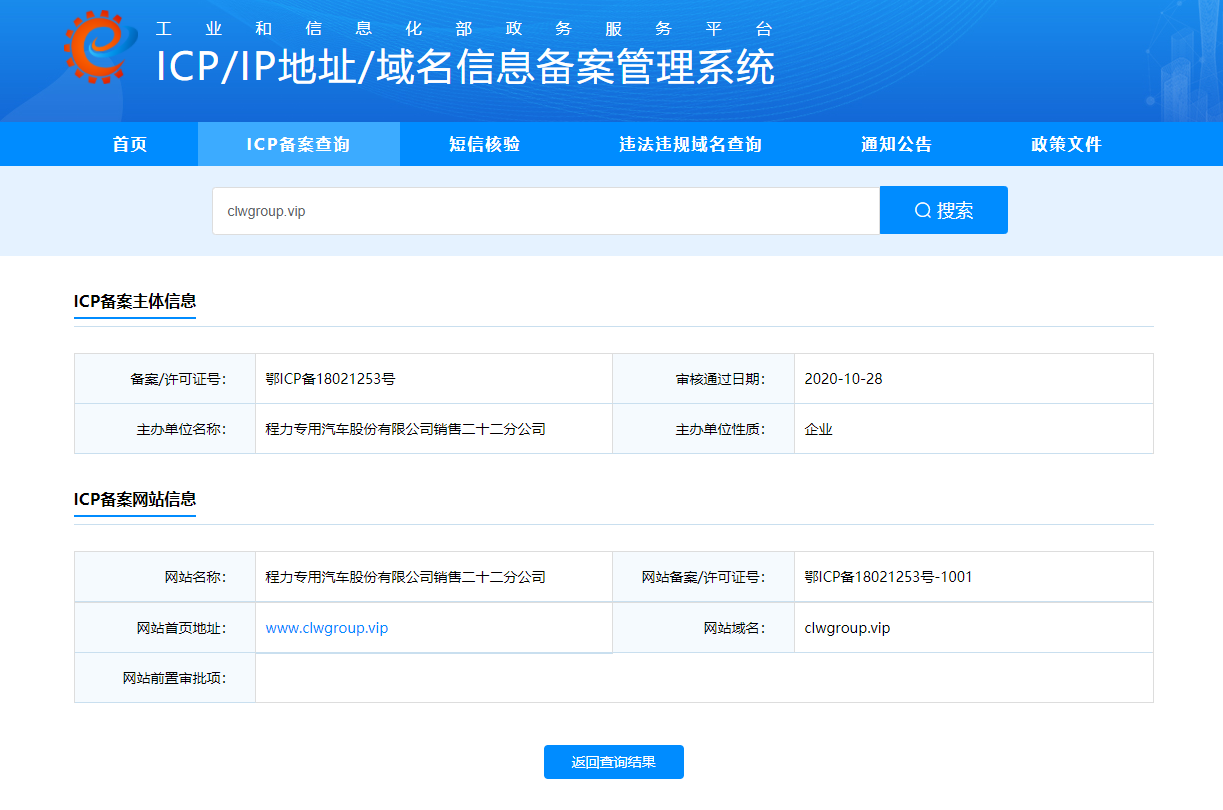This screenshot has width=1223, height=810.
Task: Open the www.clwgroup.vip homepage link
Action: point(327,628)
